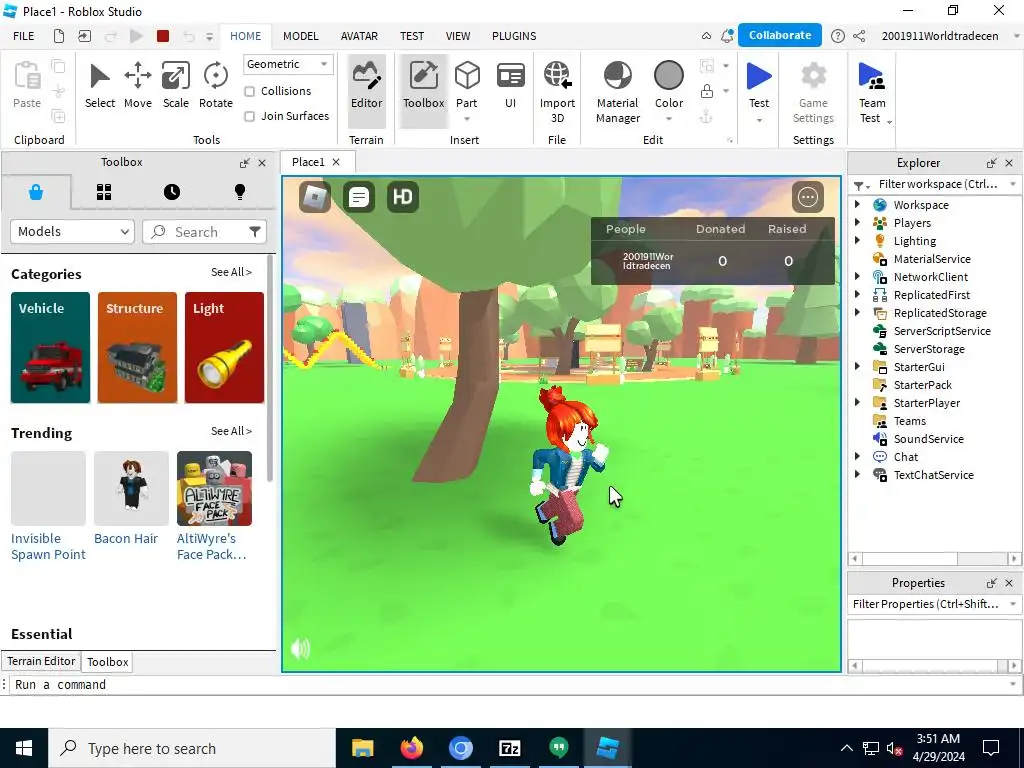Open the Geometric mode dropdown
The height and width of the screenshot is (768, 1024).
(x=288, y=64)
